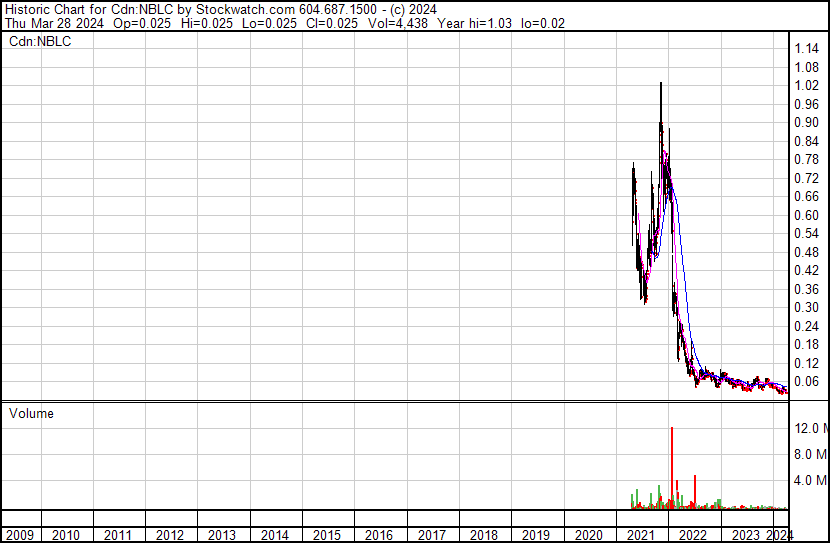The width and height of the screenshot is (830, 543).
Task: Click the 1.14 price axis label
Action: click(x=806, y=49)
